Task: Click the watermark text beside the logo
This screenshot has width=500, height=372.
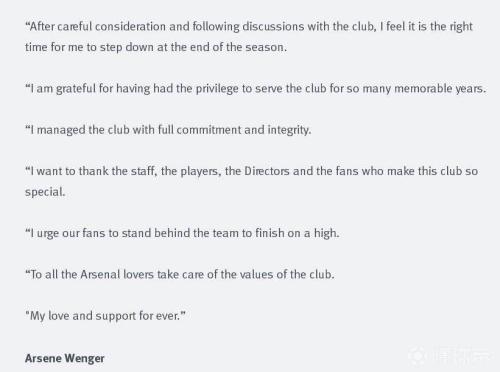Action: click(x=462, y=356)
